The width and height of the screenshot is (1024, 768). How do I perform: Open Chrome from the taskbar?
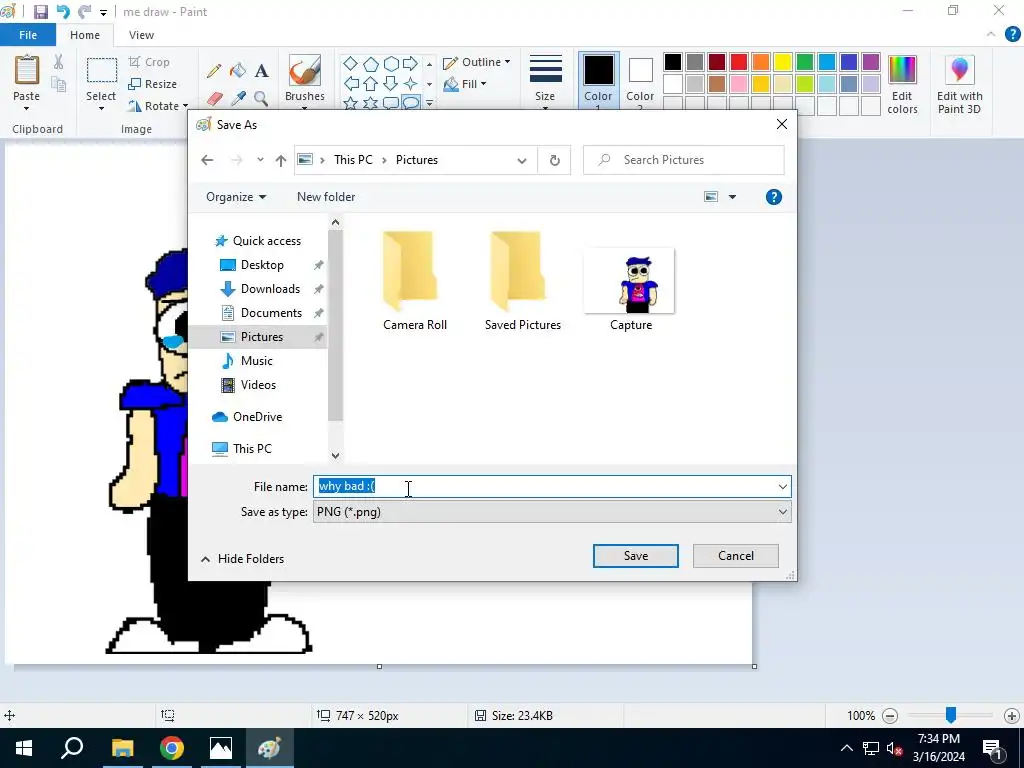(172, 748)
